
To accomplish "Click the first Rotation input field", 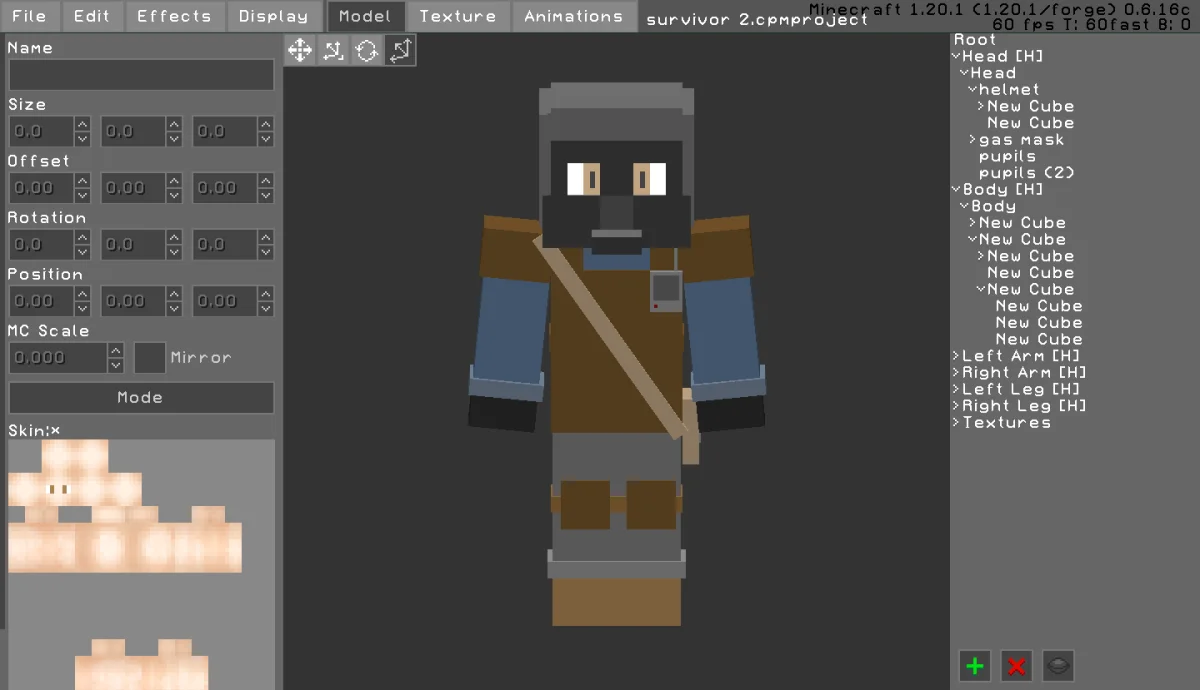I will click(x=41, y=245).
